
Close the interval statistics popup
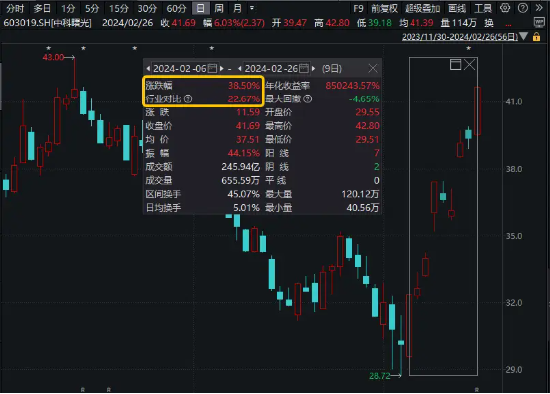373,68
